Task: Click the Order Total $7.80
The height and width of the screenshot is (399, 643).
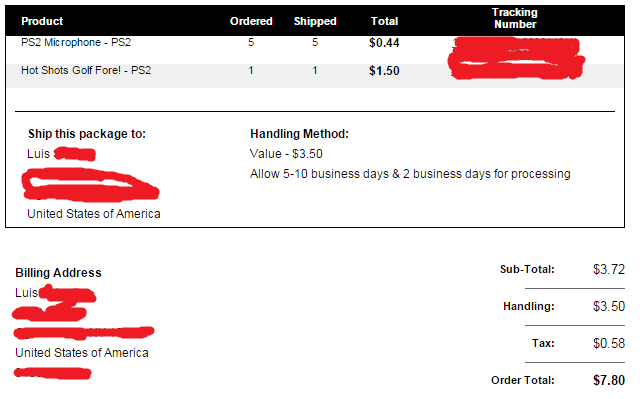Action: click(609, 380)
